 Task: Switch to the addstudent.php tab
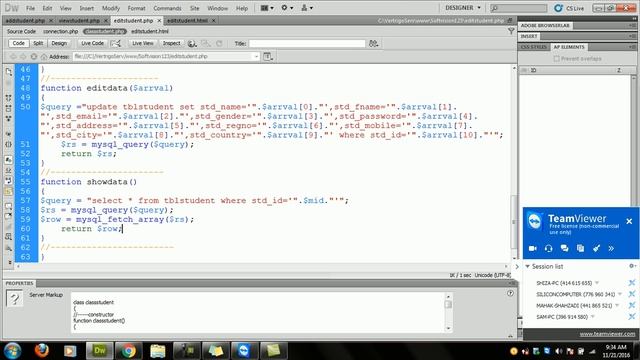click(x=25, y=20)
